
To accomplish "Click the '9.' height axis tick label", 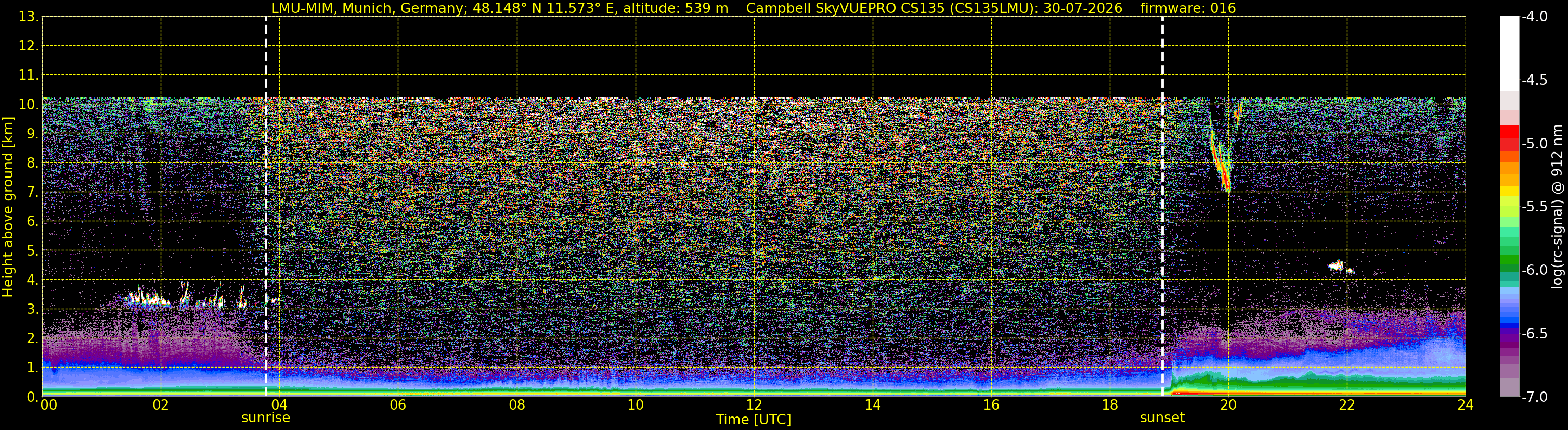I will click(33, 134).
